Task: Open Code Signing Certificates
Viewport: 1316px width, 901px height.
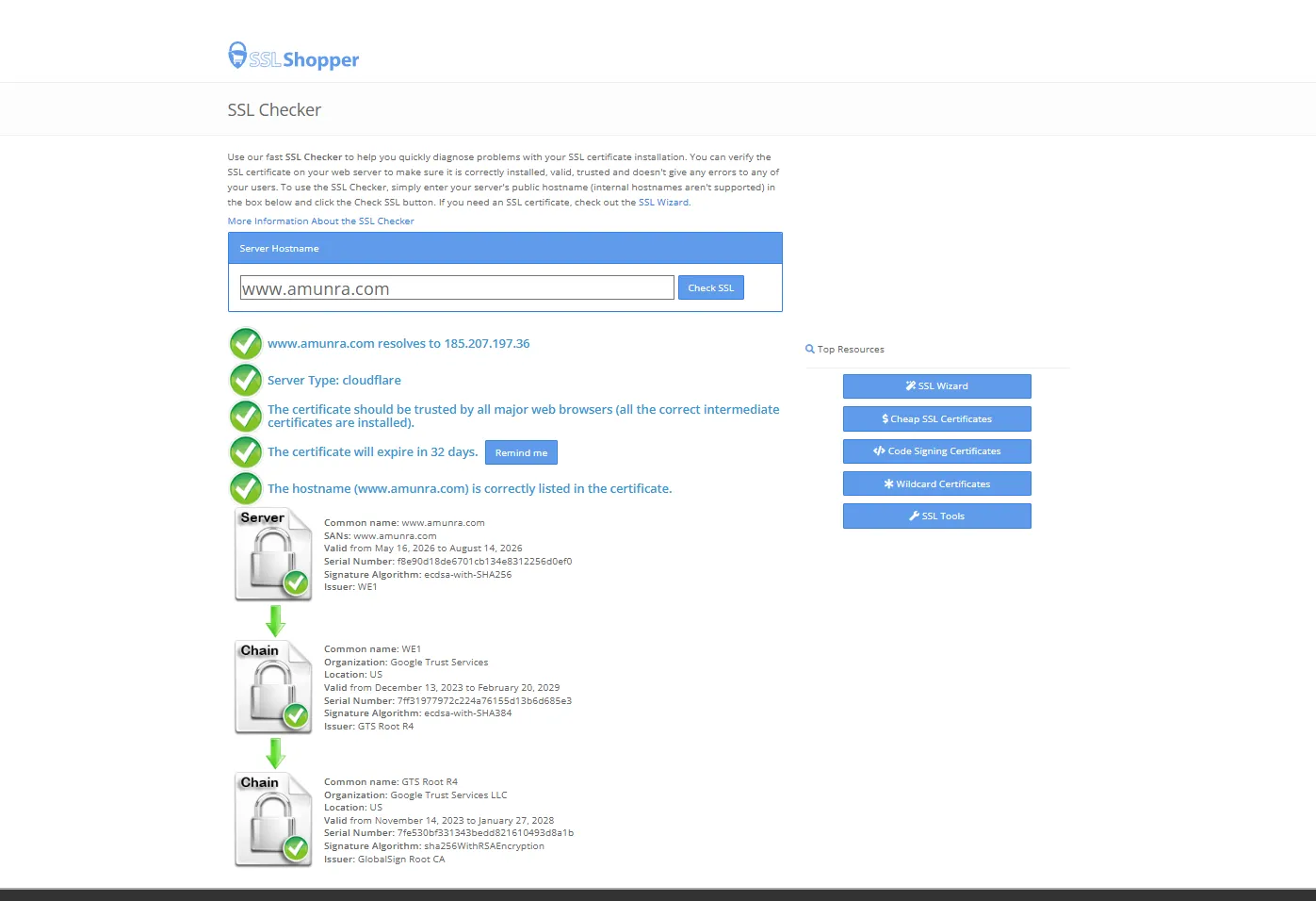Action: point(937,451)
